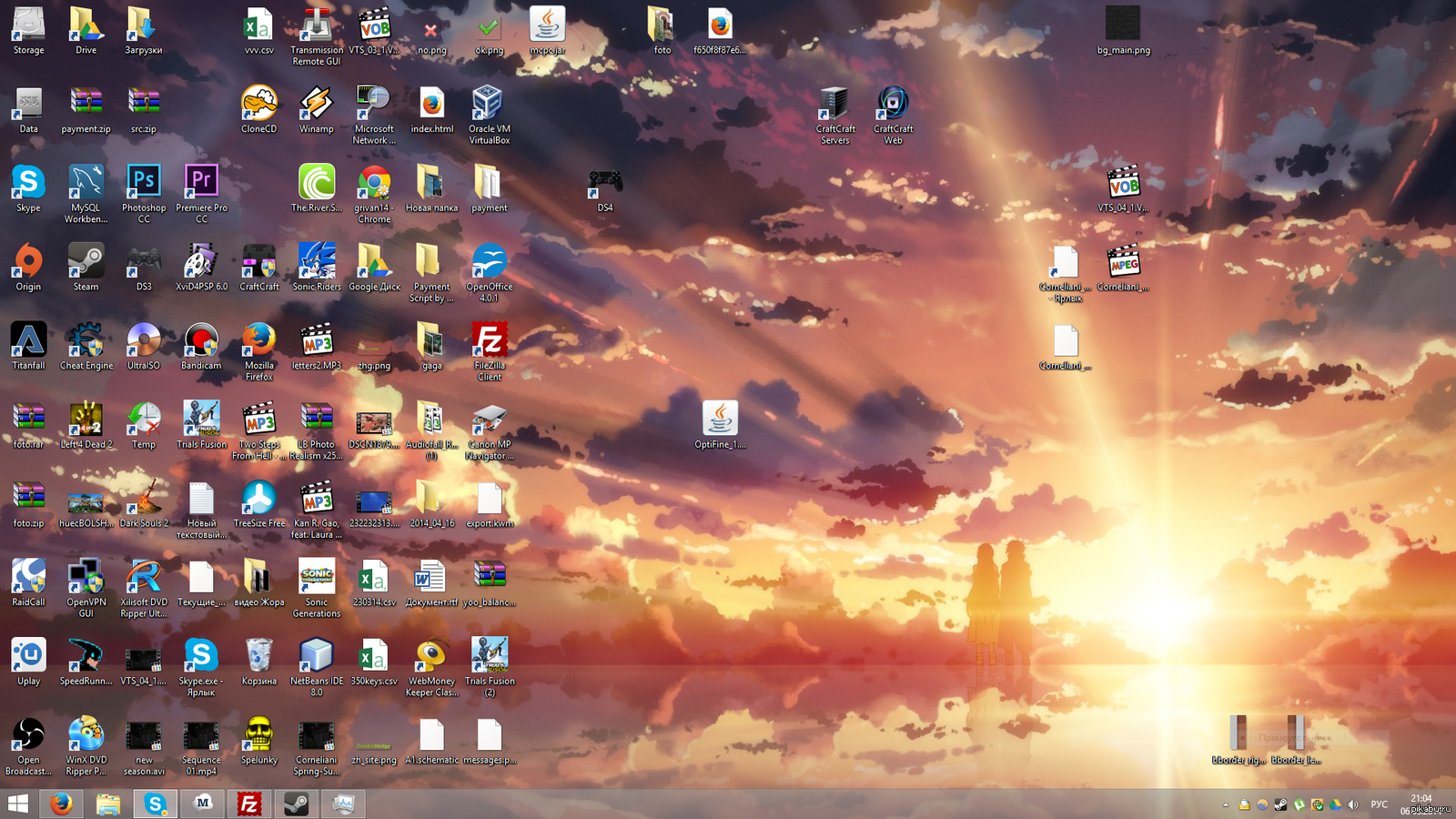This screenshot has height=819, width=1456.
Task: Click the OptiFine jar file icon
Action: coord(719,426)
